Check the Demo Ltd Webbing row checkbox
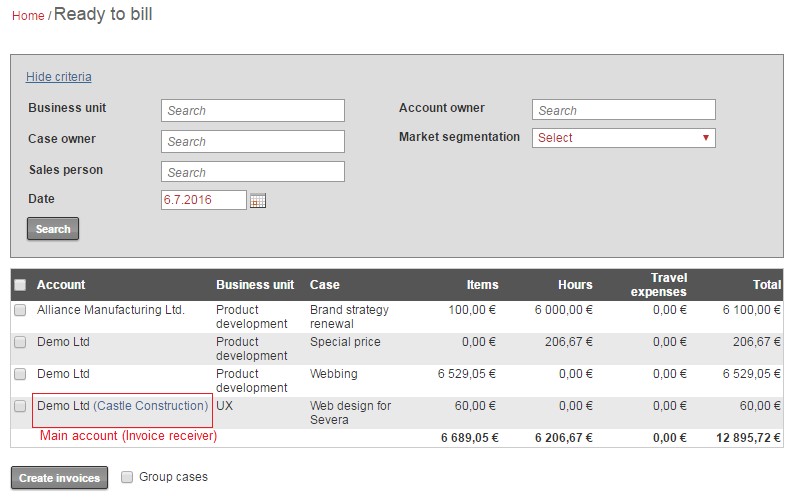793x498 pixels. click(x=20, y=375)
